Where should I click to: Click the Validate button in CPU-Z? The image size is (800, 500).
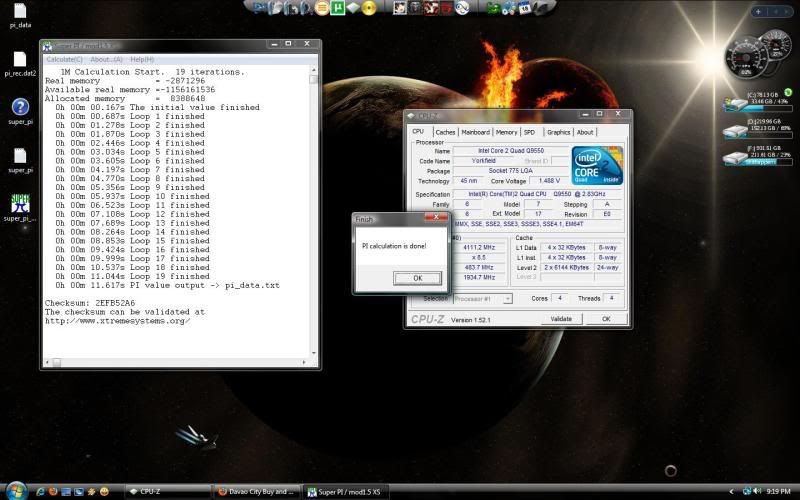point(561,319)
